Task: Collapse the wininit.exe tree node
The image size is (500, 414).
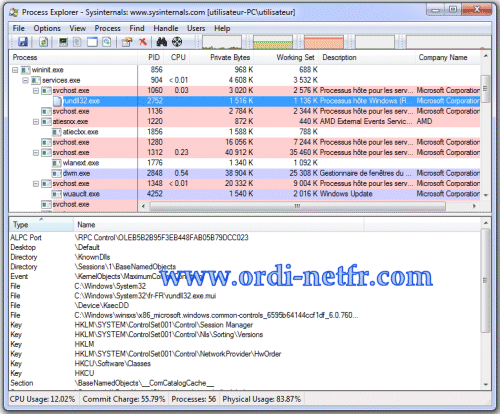Action: click(15, 70)
